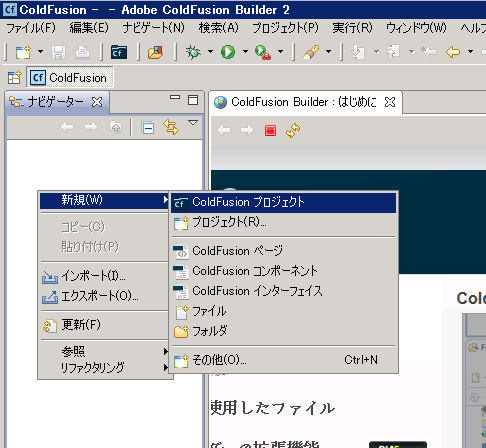The width and height of the screenshot is (486, 448).
Task: Open the ファイル(F) menu
Action: [31, 28]
